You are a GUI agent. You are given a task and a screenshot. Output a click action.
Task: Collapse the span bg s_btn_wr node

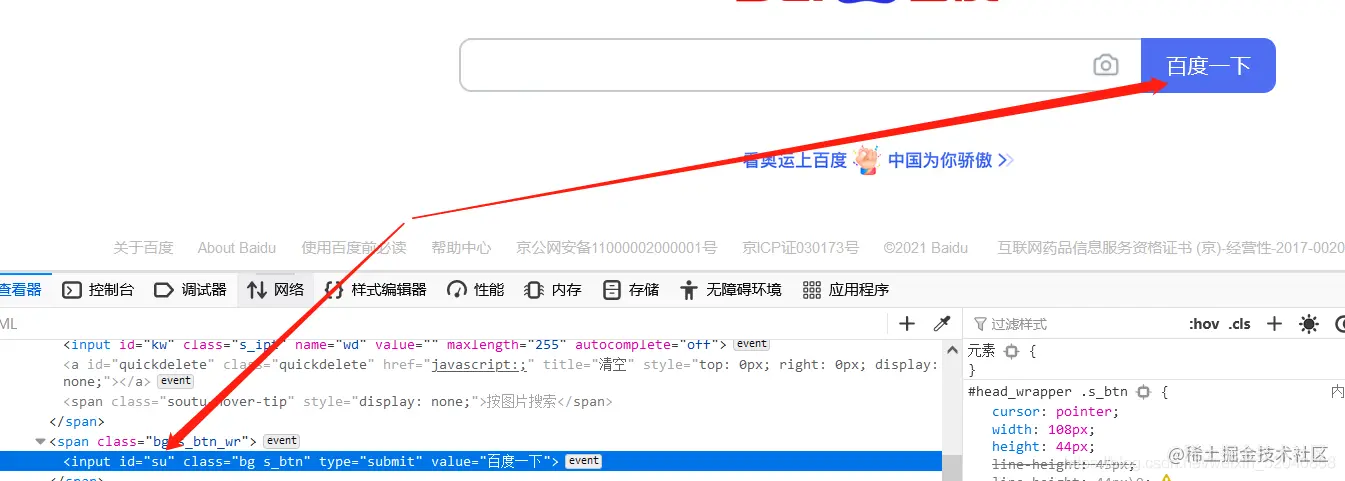tap(40, 441)
